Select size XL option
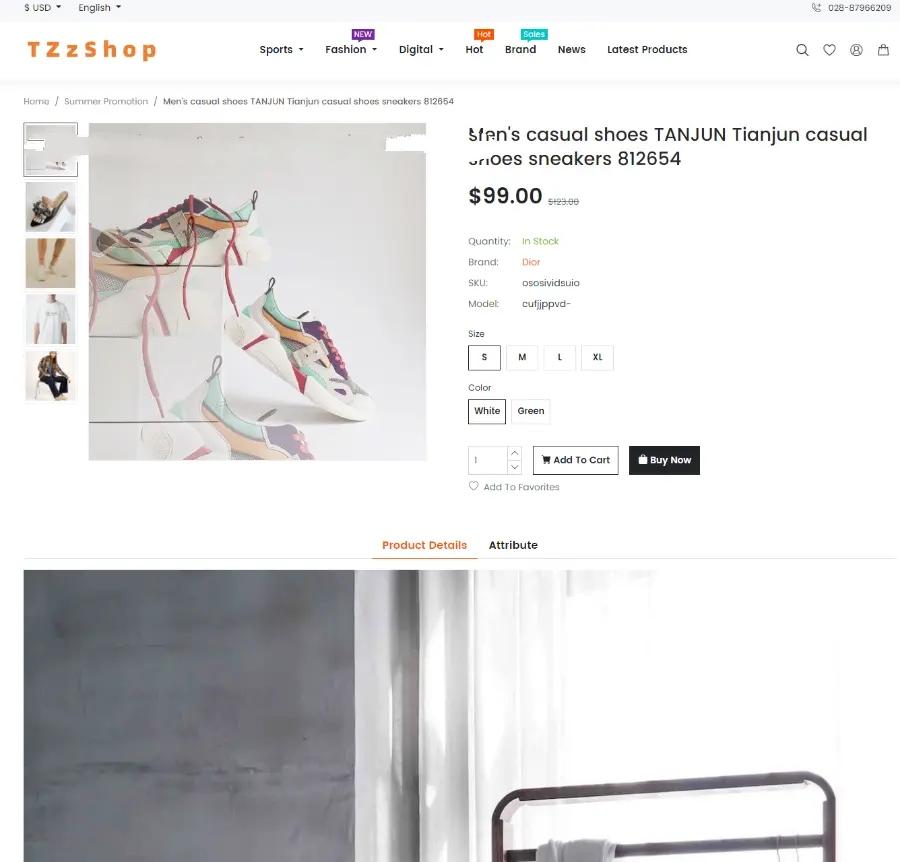This screenshot has width=900, height=862. (x=598, y=358)
